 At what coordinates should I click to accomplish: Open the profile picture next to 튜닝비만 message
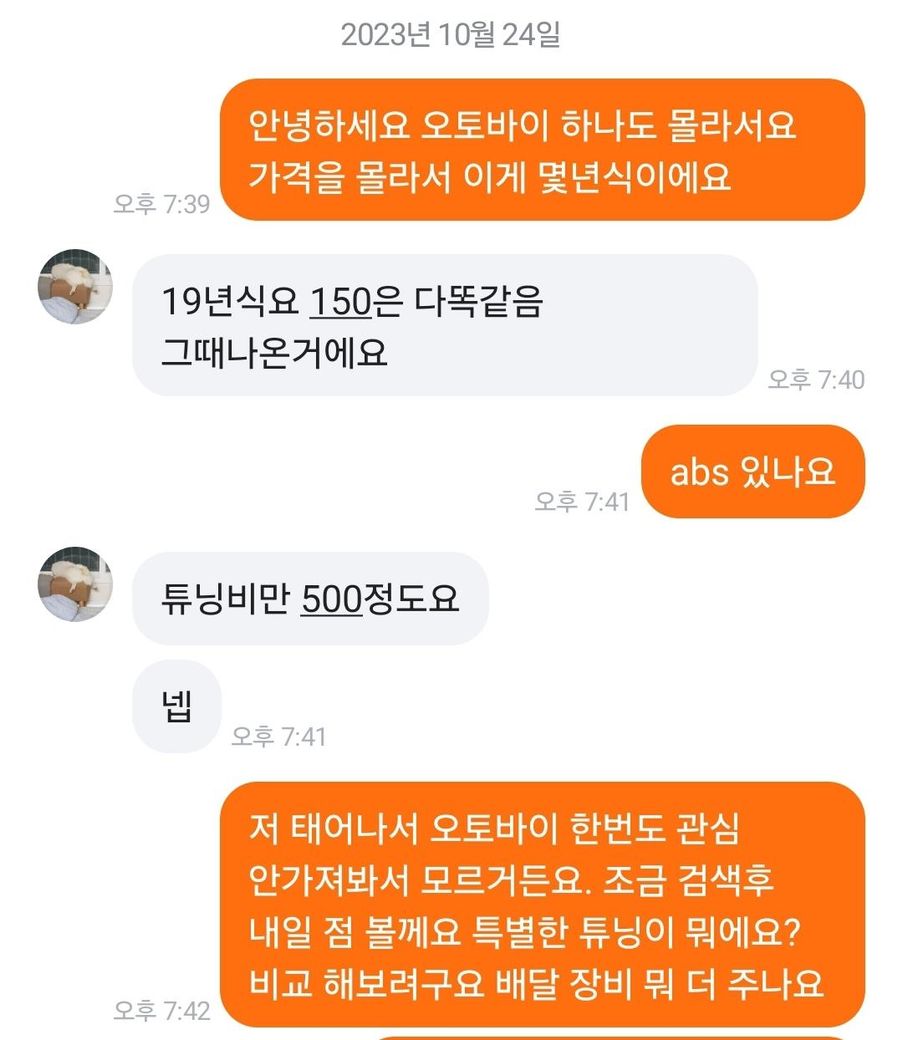[75, 584]
